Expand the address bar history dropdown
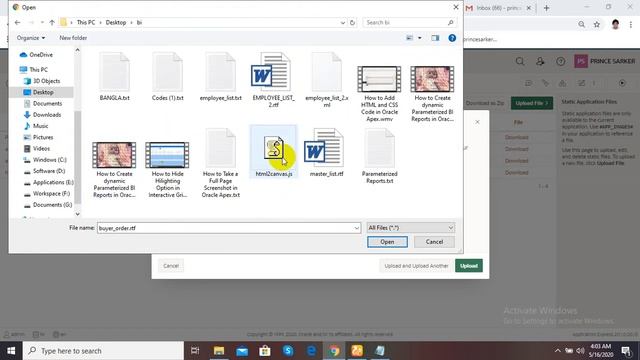Screen dimensions: 640x360 click(x=342, y=22)
